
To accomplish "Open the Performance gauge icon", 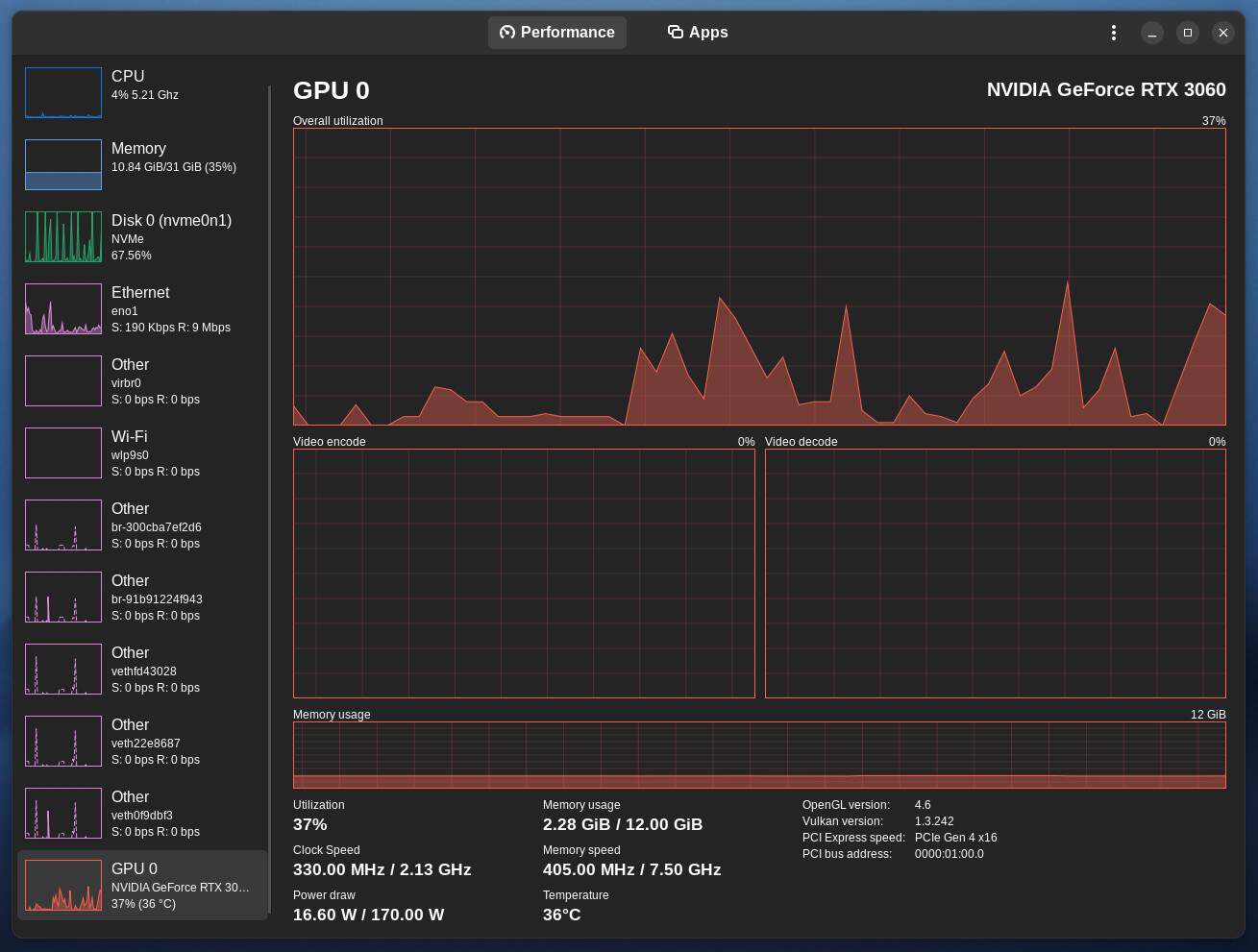I will coord(506,32).
